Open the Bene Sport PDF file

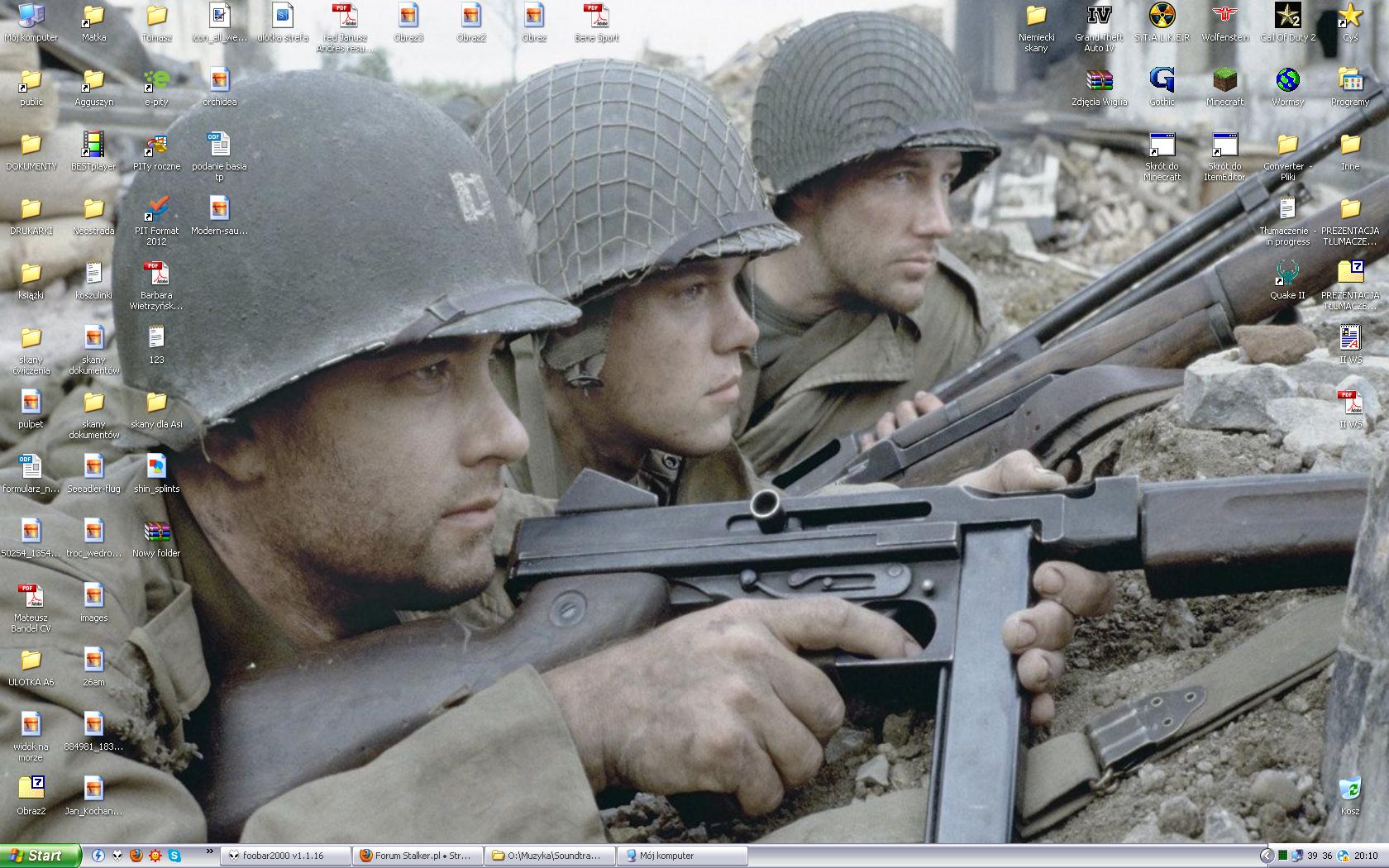tap(596, 22)
